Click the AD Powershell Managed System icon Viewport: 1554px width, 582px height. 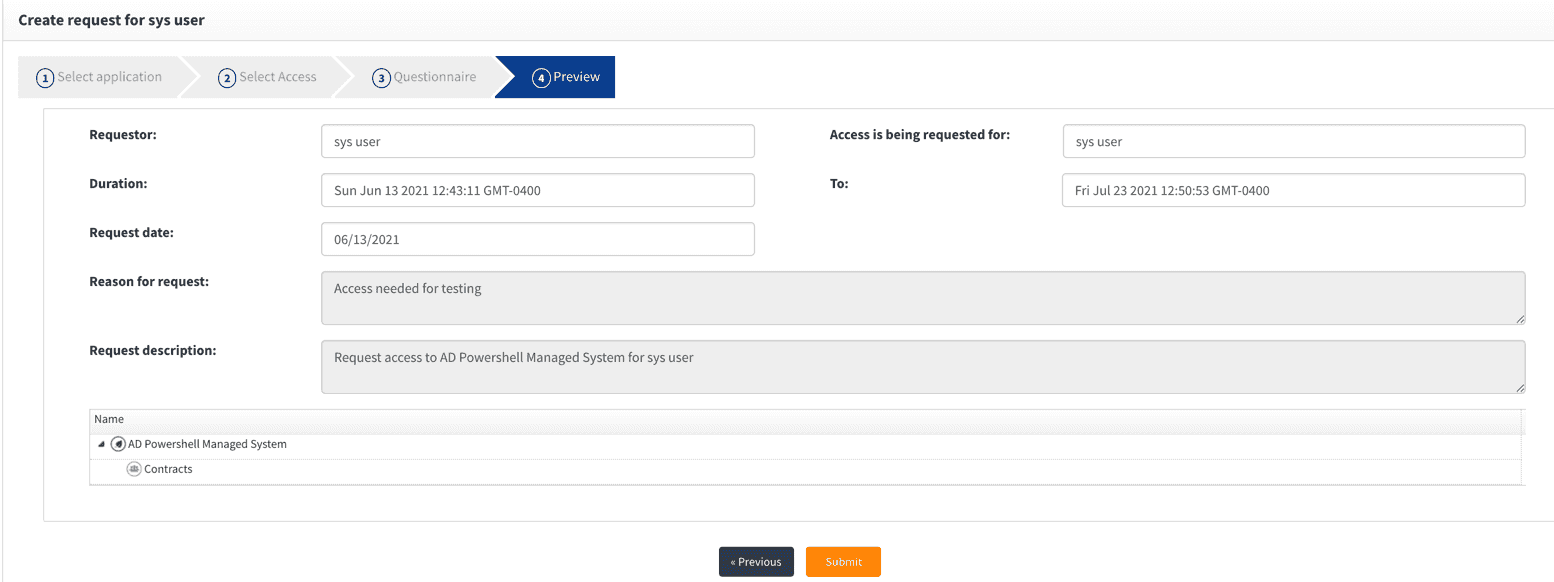(x=118, y=444)
